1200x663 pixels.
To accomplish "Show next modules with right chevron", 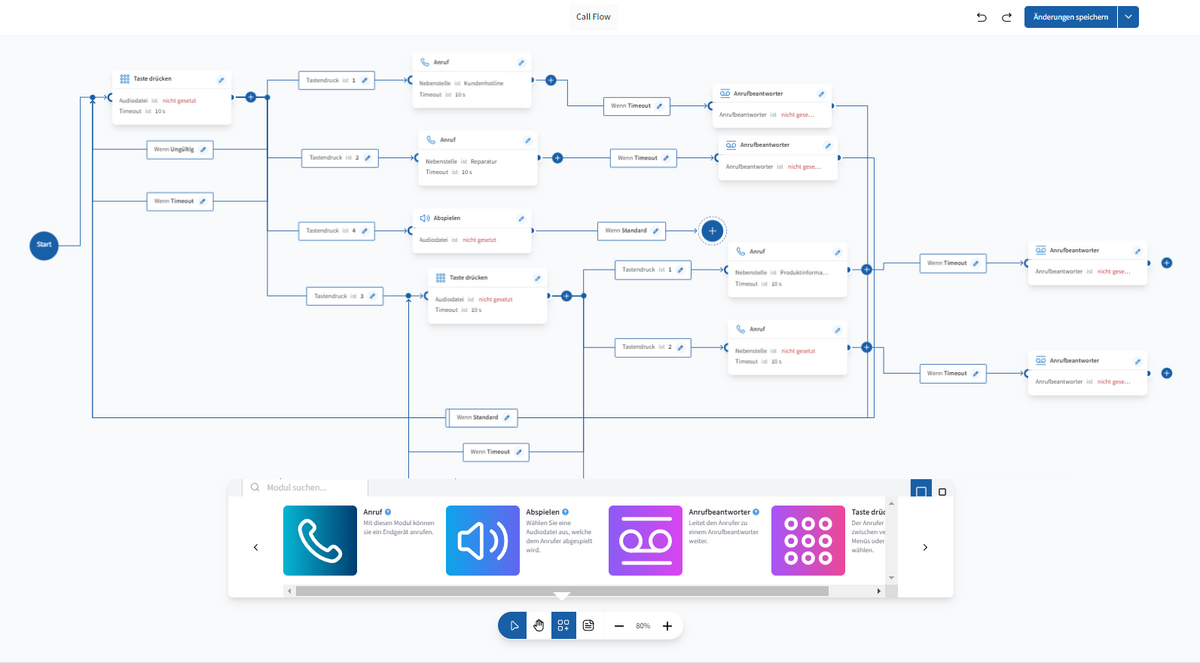I will (x=925, y=547).
